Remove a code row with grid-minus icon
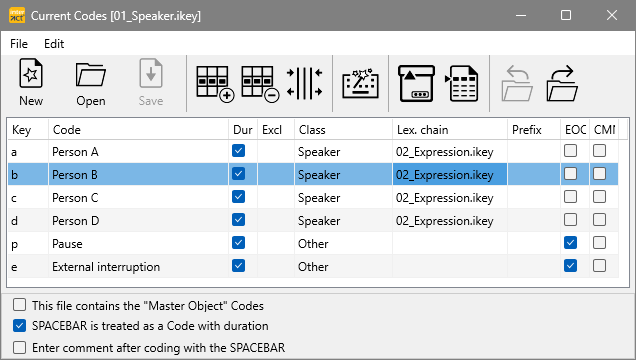This screenshot has width=636, height=360. [x=260, y=84]
